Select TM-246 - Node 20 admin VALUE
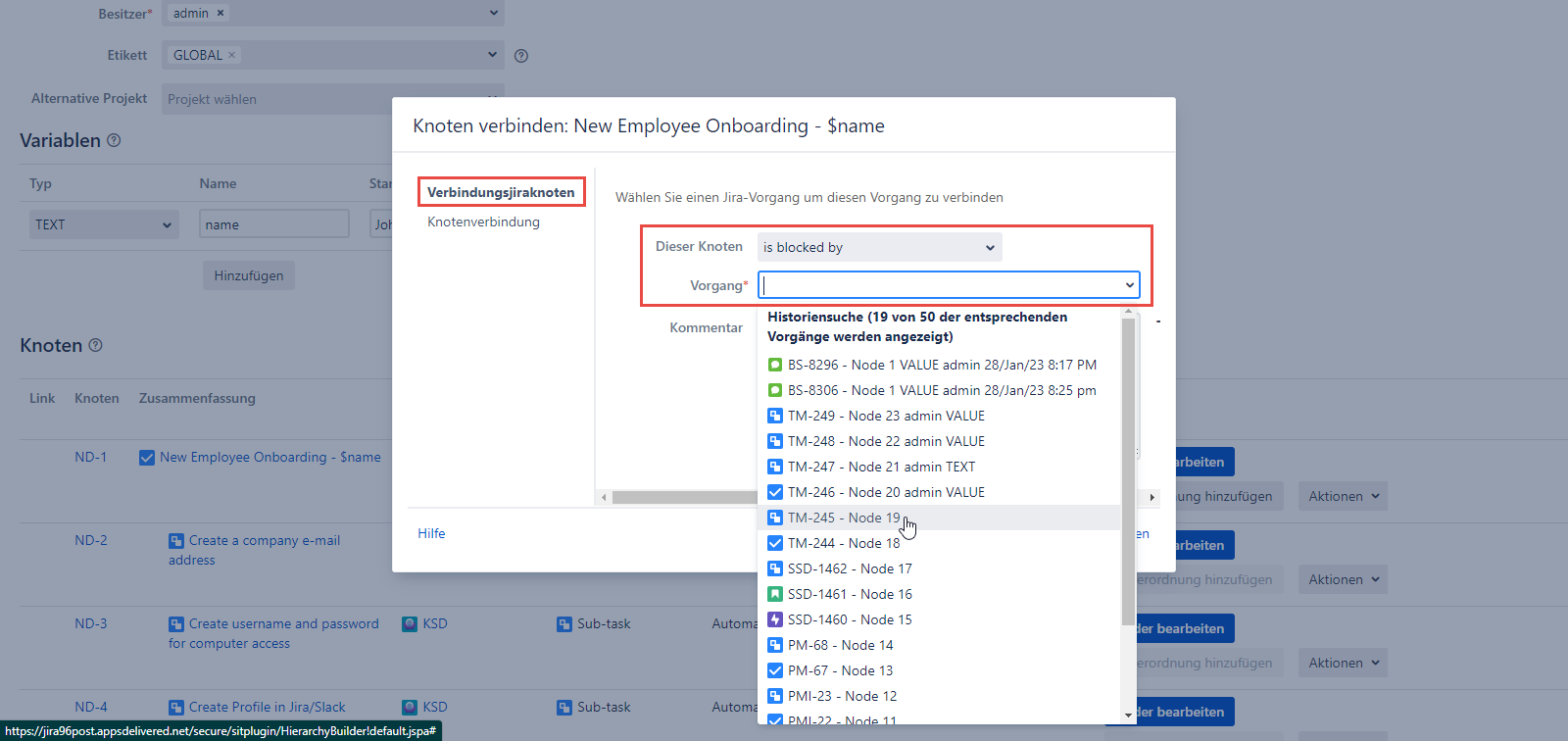This screenshot has height=741, width=1568. click(885, 492)
